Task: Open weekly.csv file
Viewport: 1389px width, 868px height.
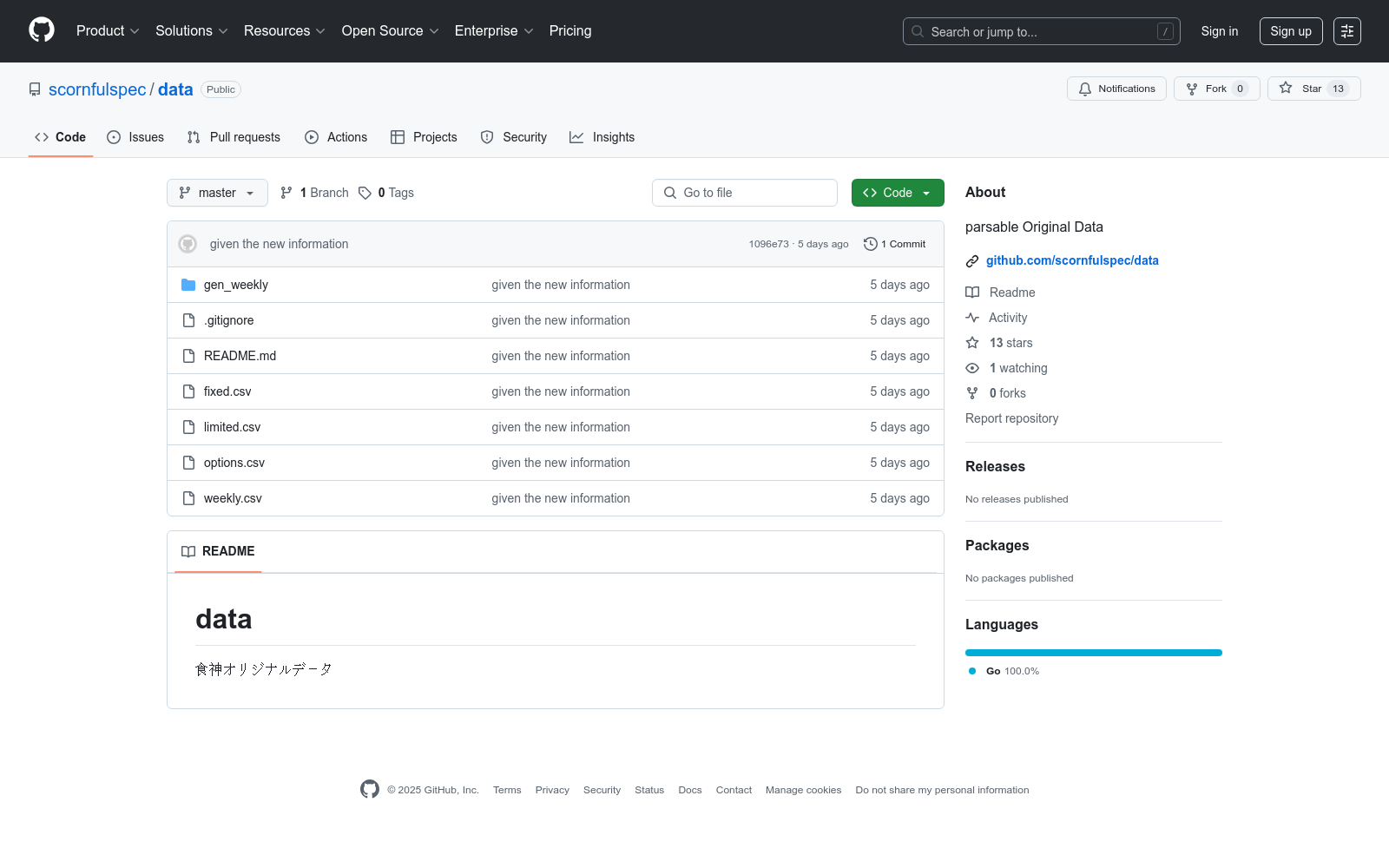Action: 233,498
